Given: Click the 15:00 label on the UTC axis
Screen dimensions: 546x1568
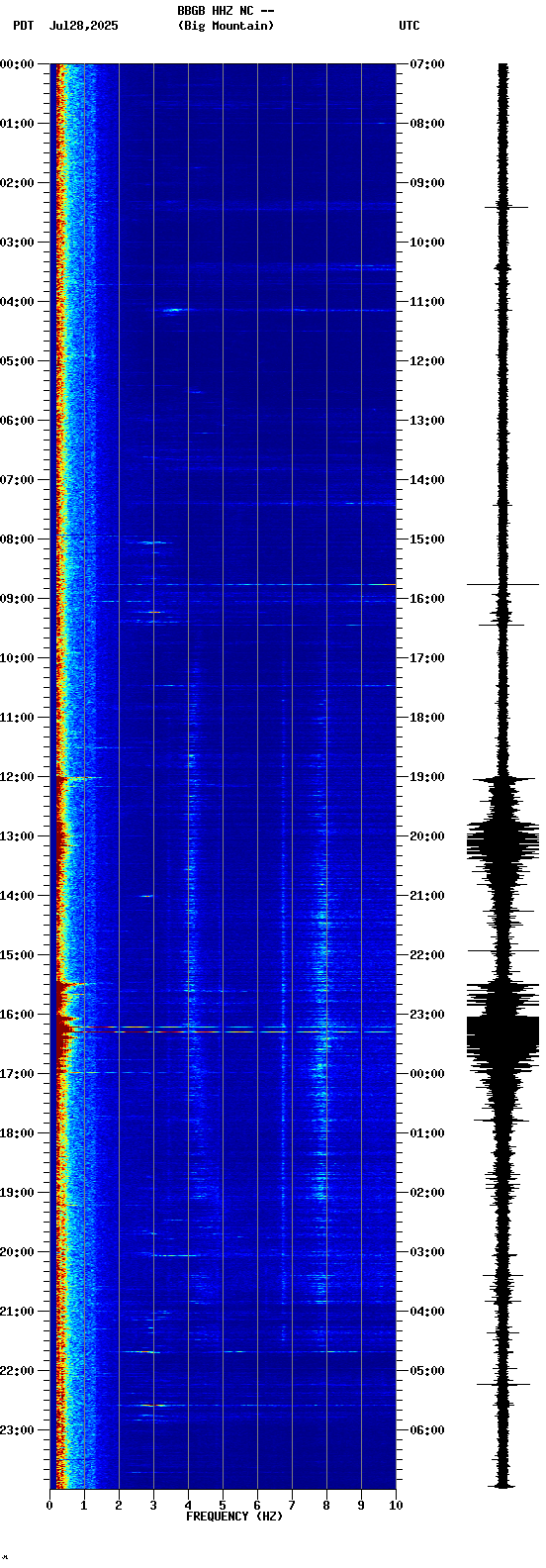Looking at the screenshot, I should pyautogui.click(x=427, y=539).
